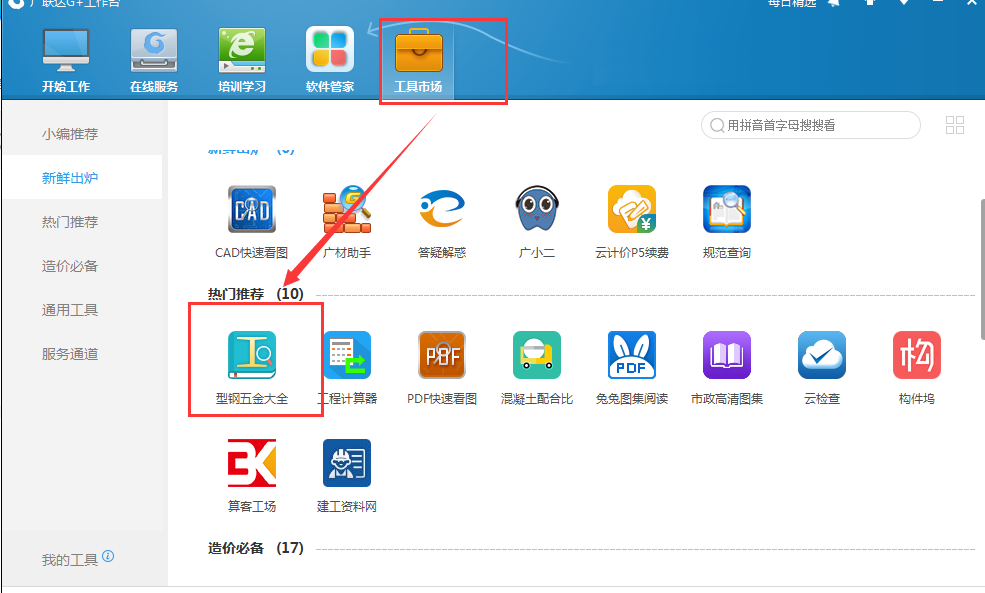Screen dimensions: 985x593
Task: Select 热门推荐 in sidebar
Action: tap(70, 222)
